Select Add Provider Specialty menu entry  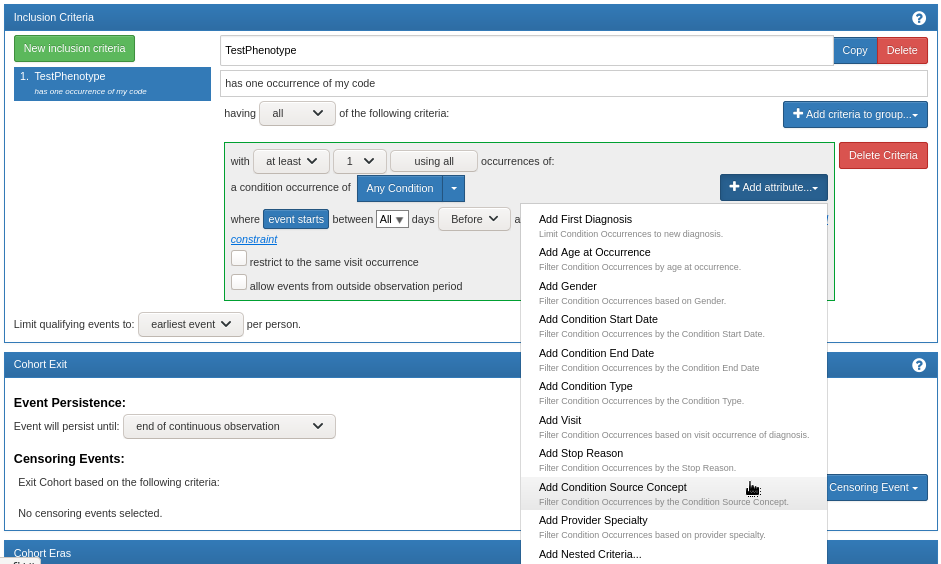tap(593, 520)
